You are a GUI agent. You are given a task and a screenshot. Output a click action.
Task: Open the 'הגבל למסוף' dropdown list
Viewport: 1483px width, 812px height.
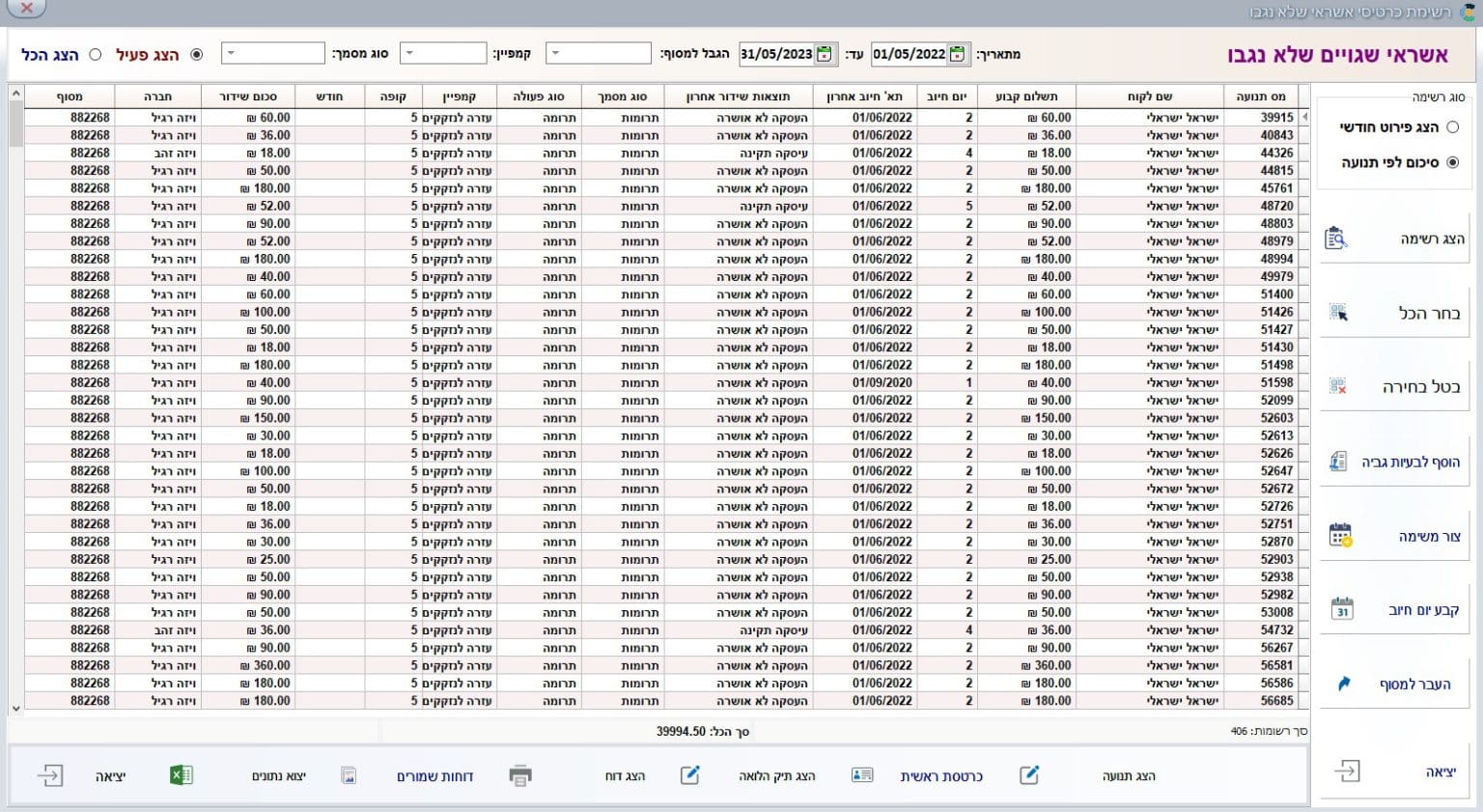tap(555, 54)
